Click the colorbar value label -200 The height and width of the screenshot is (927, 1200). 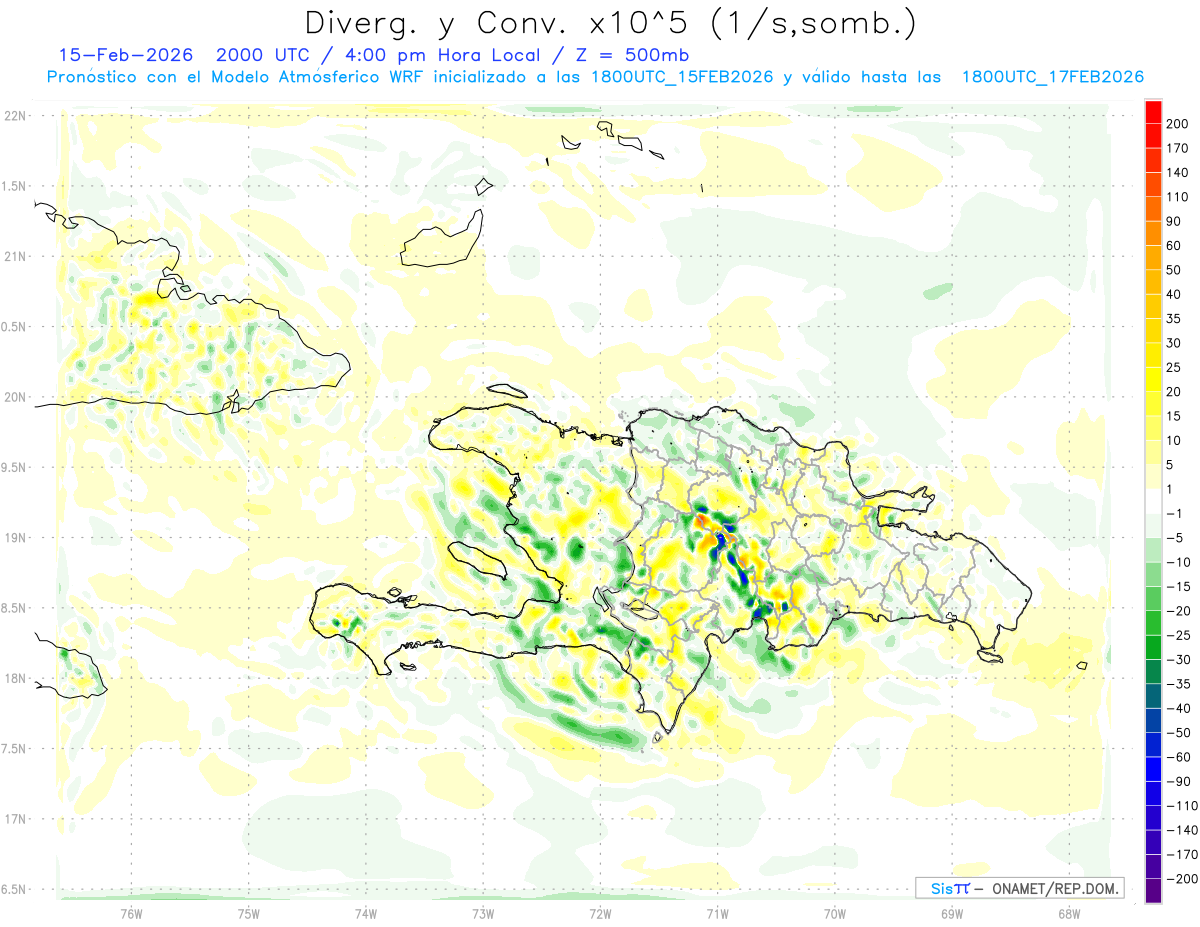click(x=1180, y=879)
